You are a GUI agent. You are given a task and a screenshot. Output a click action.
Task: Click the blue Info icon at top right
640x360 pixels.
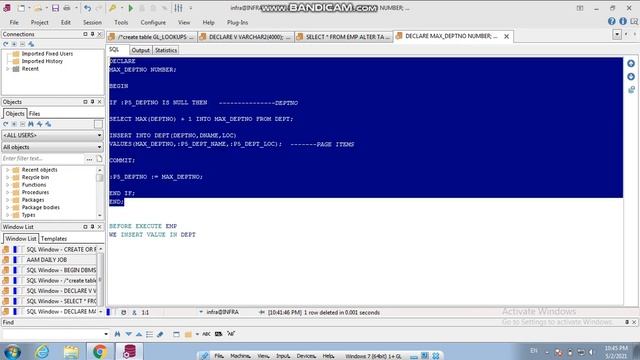[x=623, y=21]
